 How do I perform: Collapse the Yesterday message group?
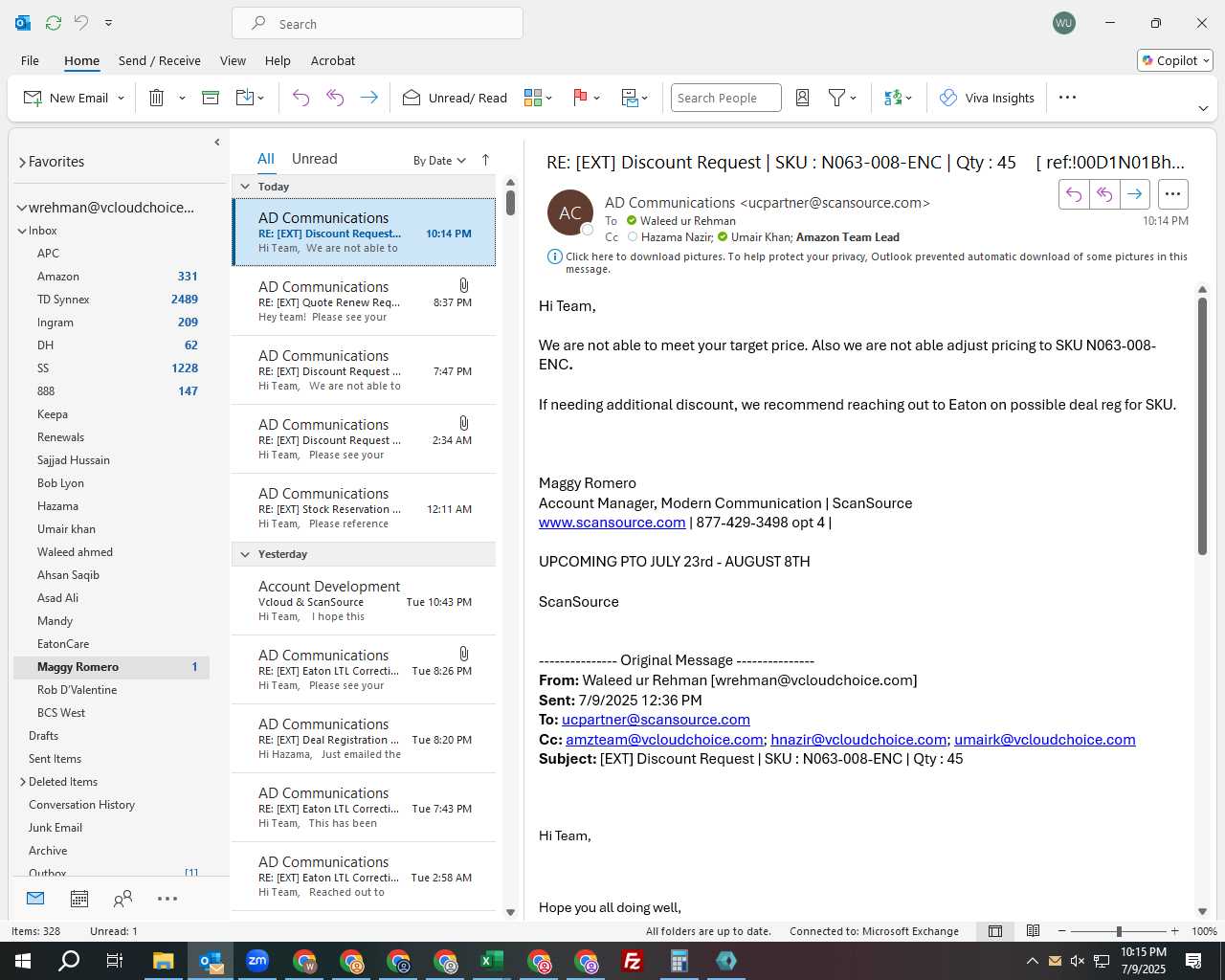245,554
